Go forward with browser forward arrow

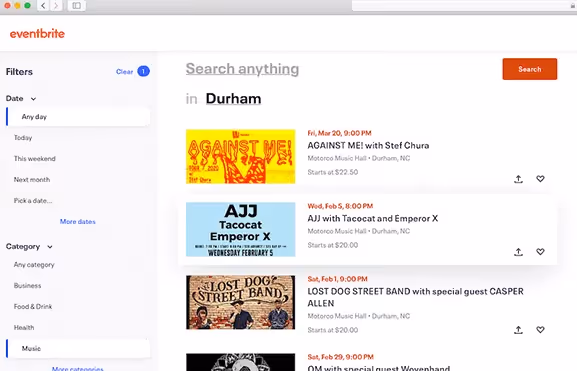56,6
